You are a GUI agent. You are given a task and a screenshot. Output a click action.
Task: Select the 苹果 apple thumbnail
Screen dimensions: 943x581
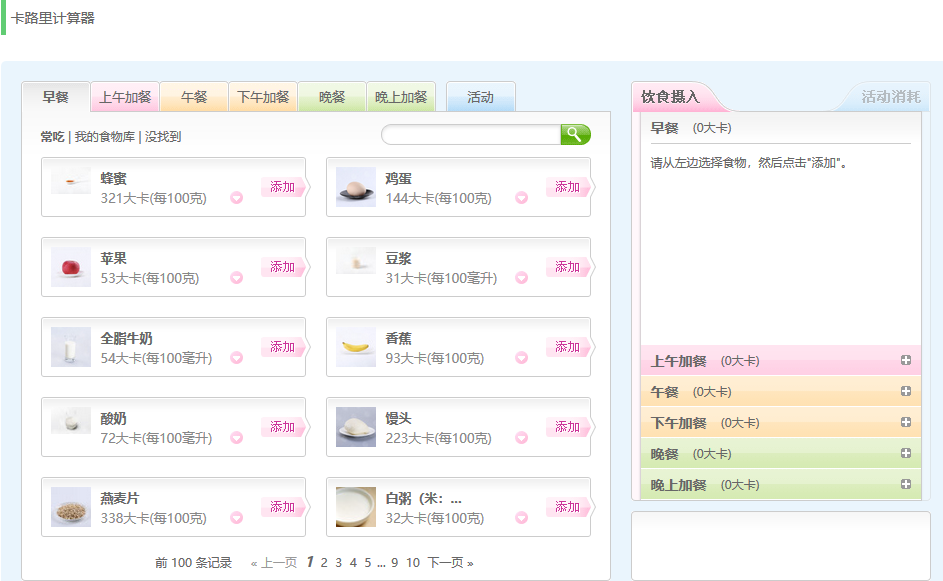click(71, 267)
